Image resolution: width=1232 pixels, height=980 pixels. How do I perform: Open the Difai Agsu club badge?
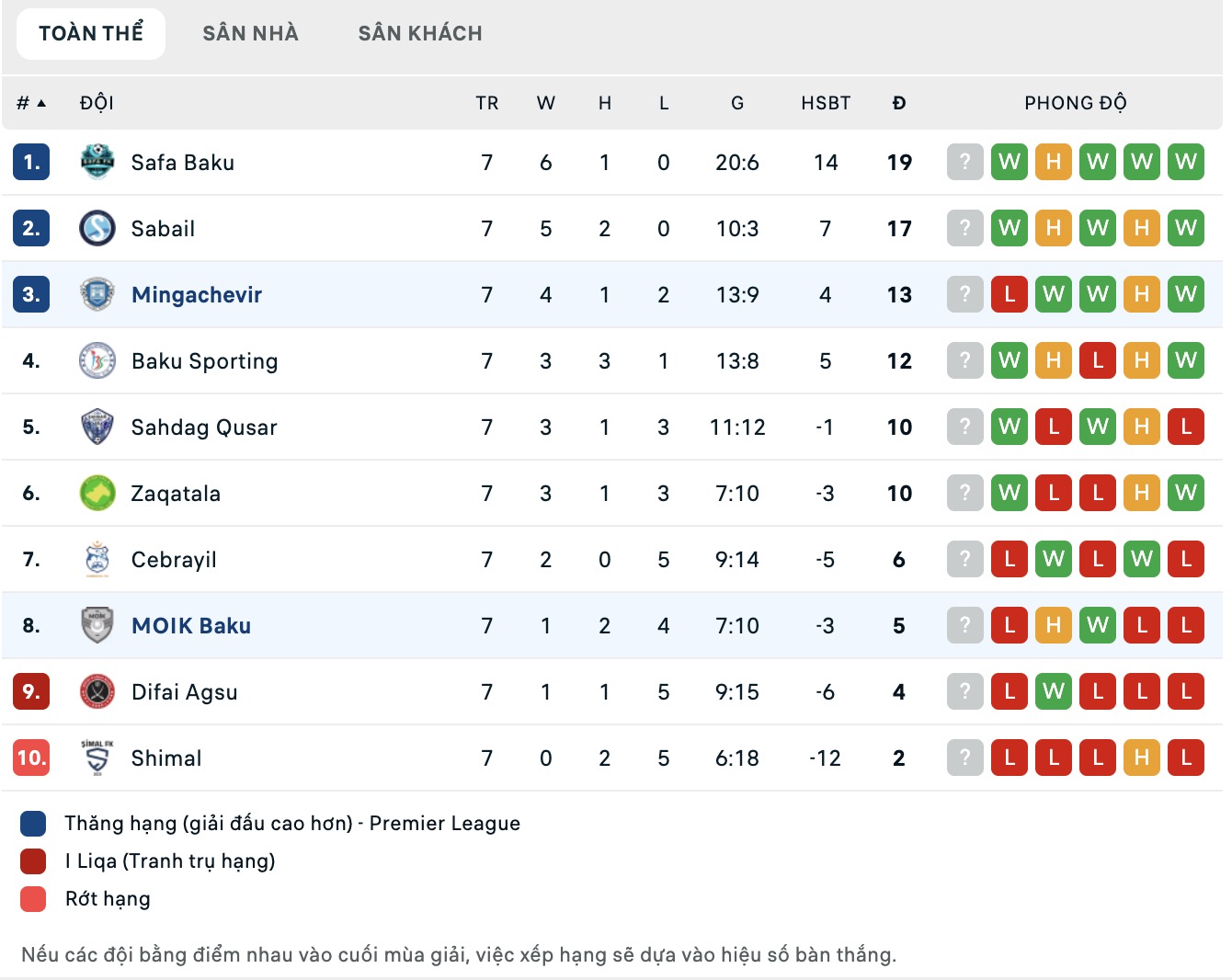[97, 691]
